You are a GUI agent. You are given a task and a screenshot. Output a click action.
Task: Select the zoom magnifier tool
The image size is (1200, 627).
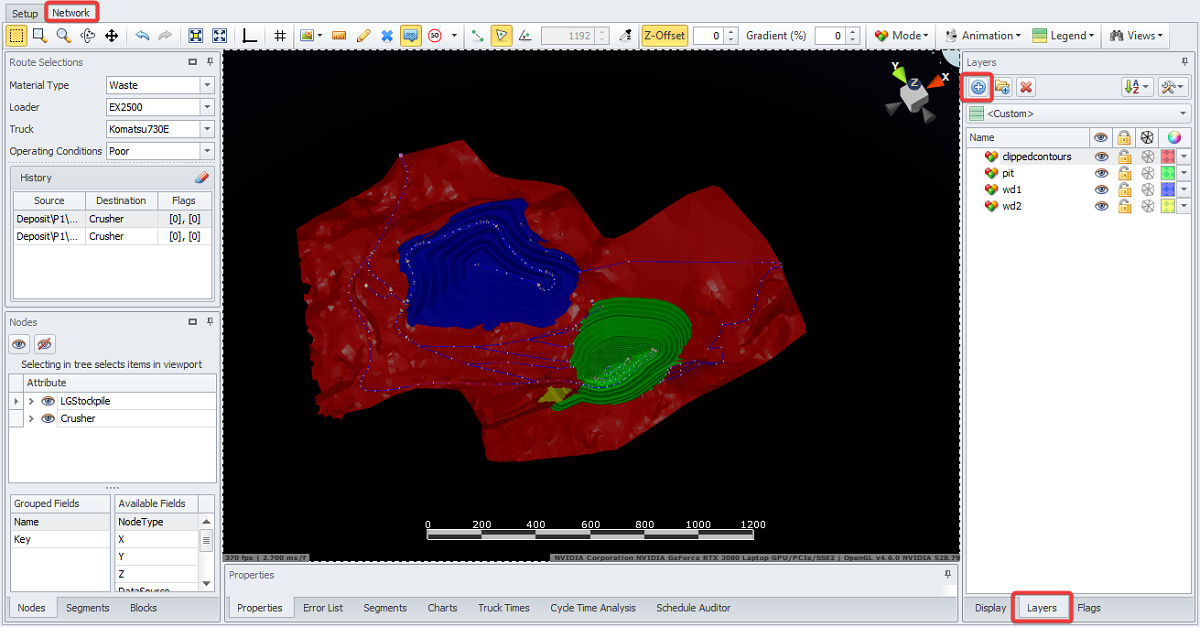63,35
